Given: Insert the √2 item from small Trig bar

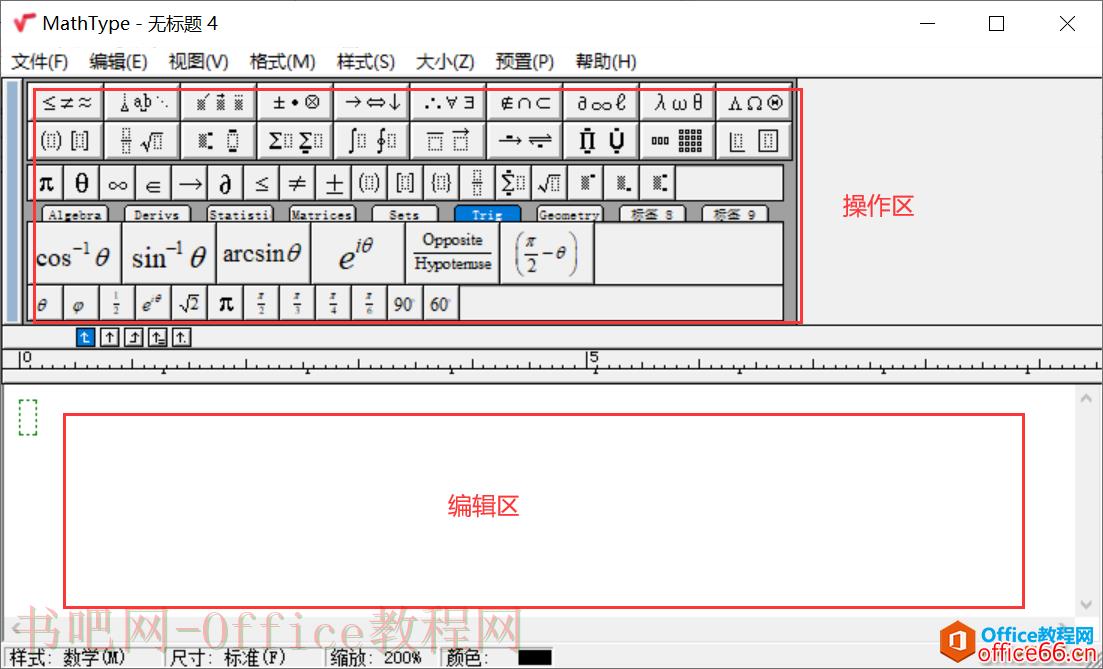Looking at the screenshot, I should click(x=189, y=304).
